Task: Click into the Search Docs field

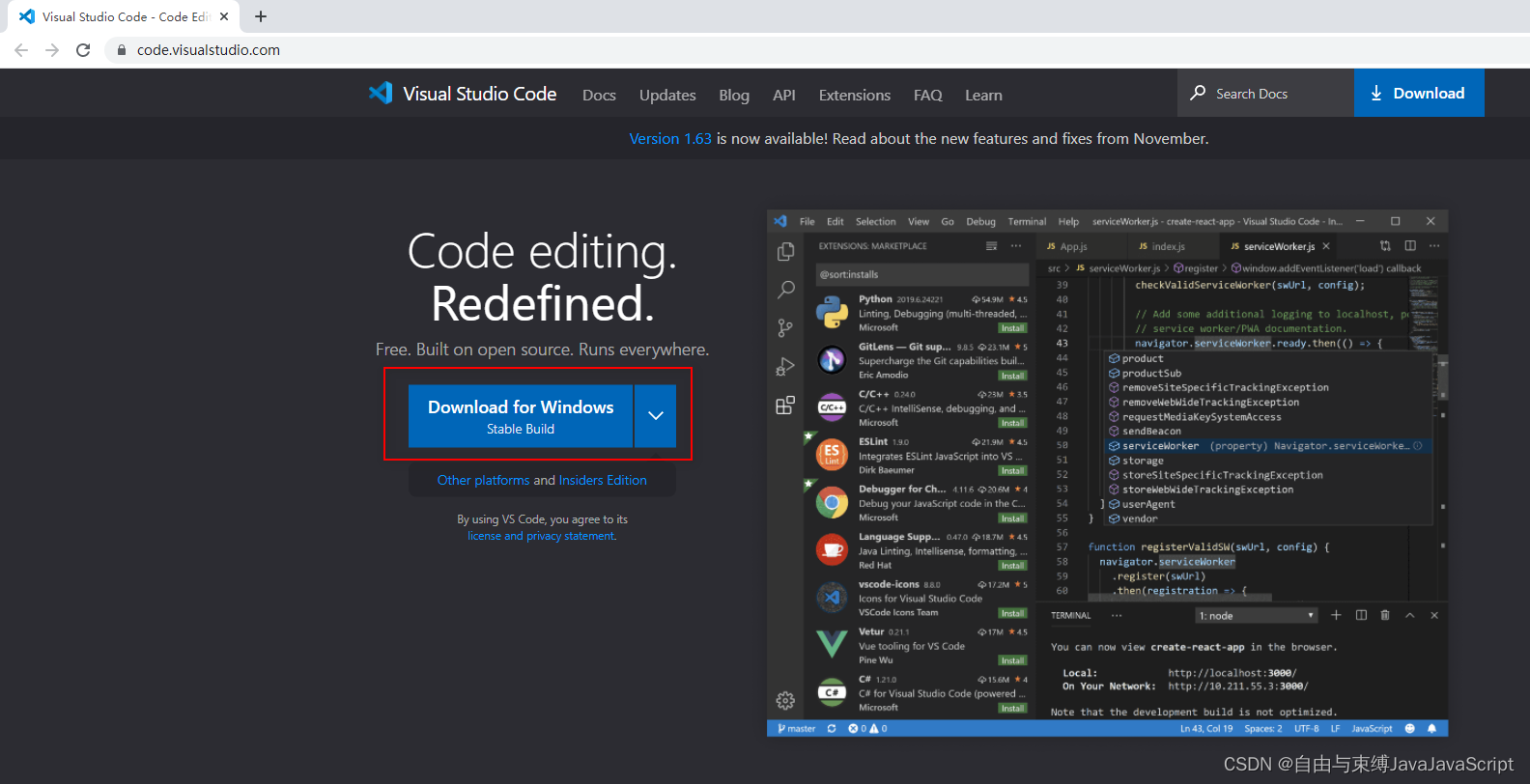Action: [x=1265, y=94]
